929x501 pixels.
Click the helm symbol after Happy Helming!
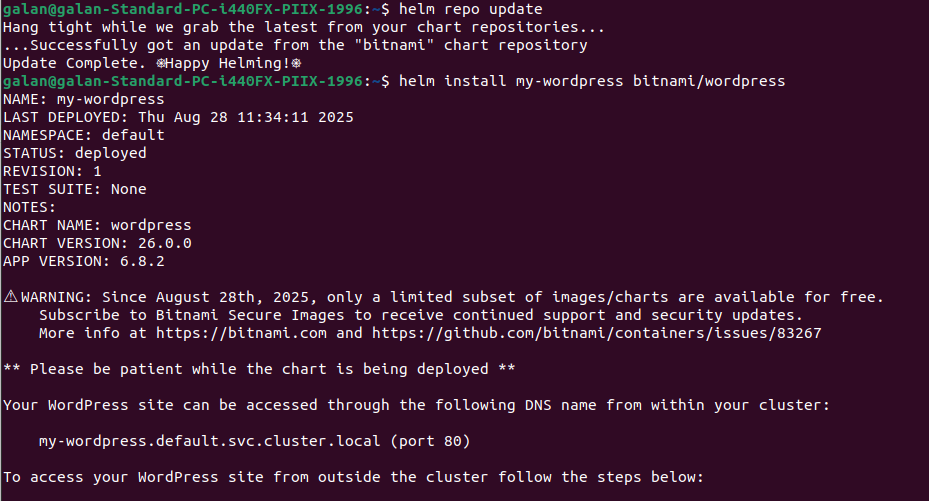[296, 63]
